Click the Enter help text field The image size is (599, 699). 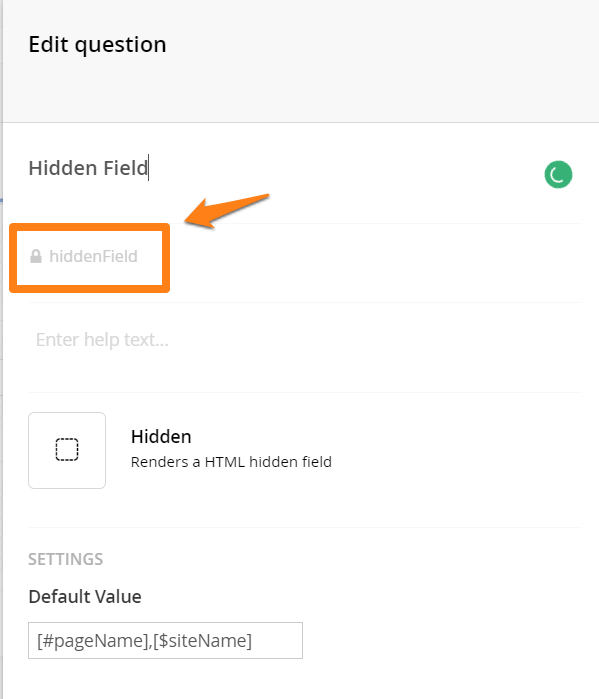click(305, 340)
